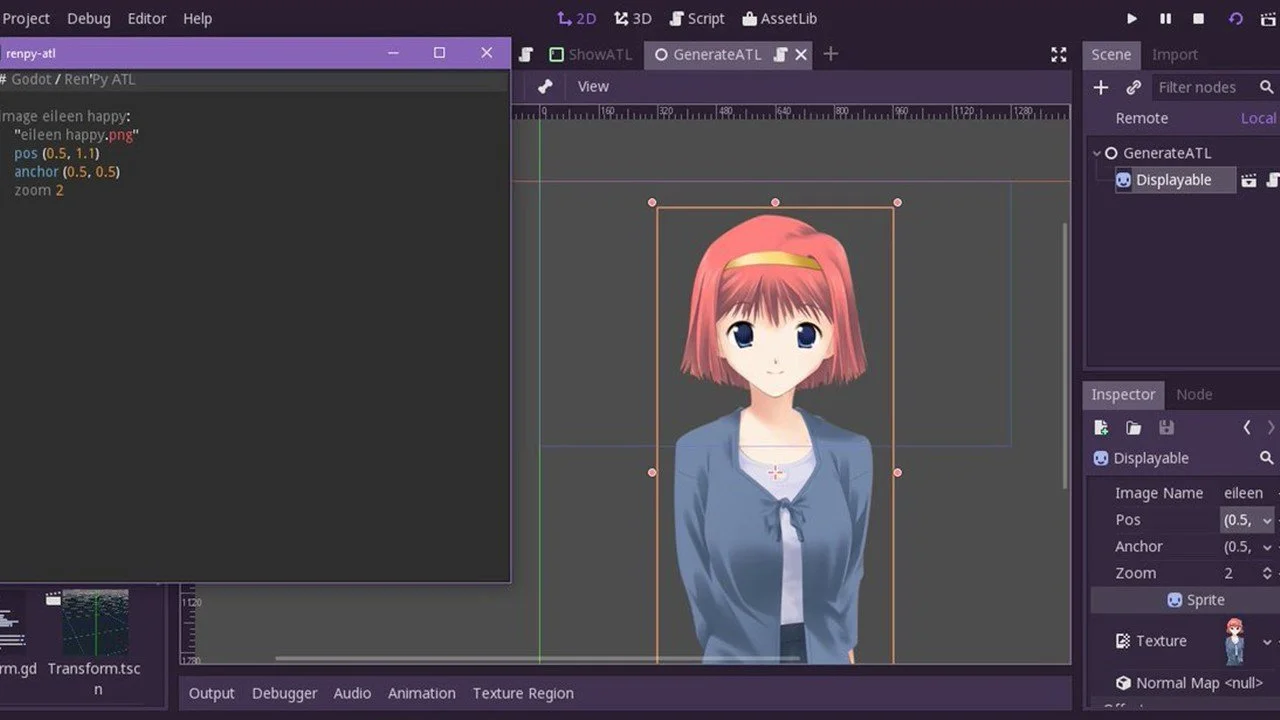Stop the running scene
The height and width of the screenshot is (720, 1280).
(1199, 18)
